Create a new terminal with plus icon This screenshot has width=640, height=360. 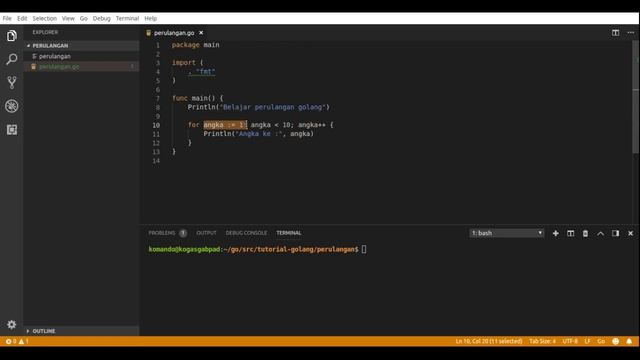[x=556, y=233]
